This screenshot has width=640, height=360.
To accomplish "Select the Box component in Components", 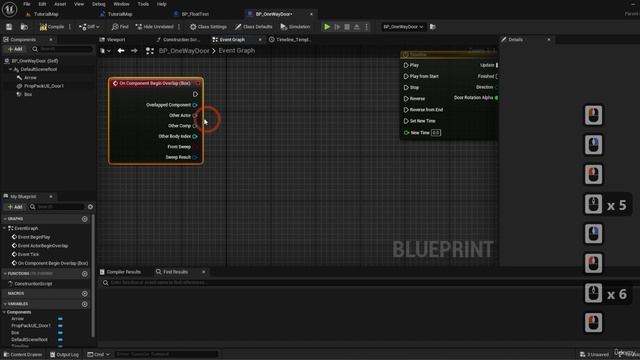I will (x=28, y=94).
